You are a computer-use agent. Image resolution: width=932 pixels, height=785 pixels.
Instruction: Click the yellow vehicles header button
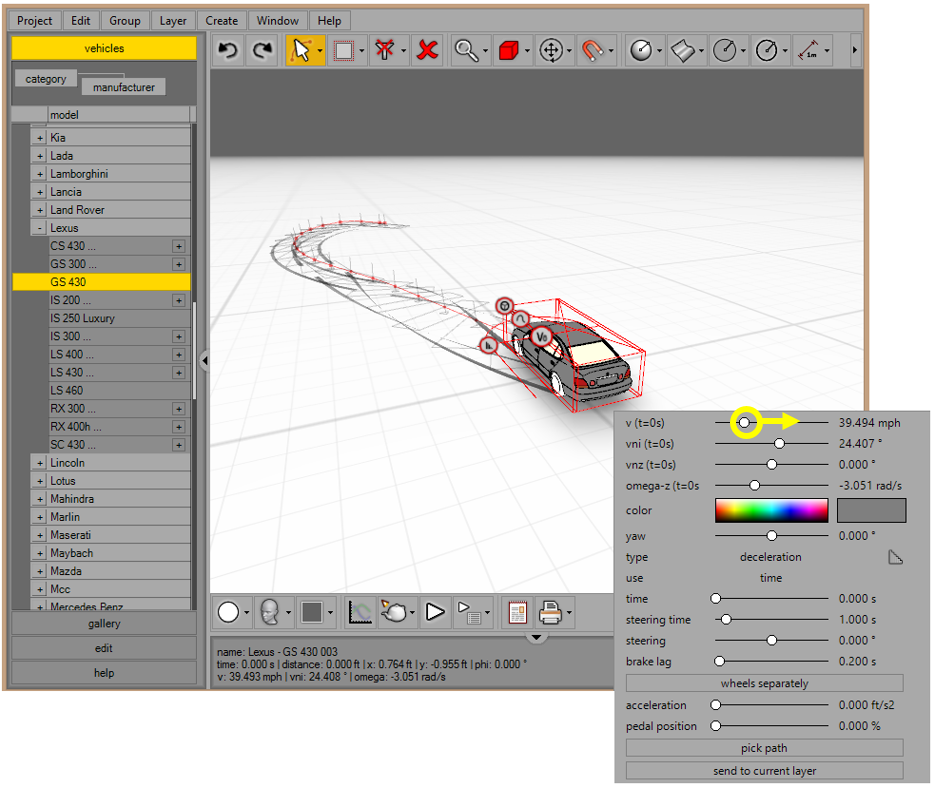[x=104, y=49]
